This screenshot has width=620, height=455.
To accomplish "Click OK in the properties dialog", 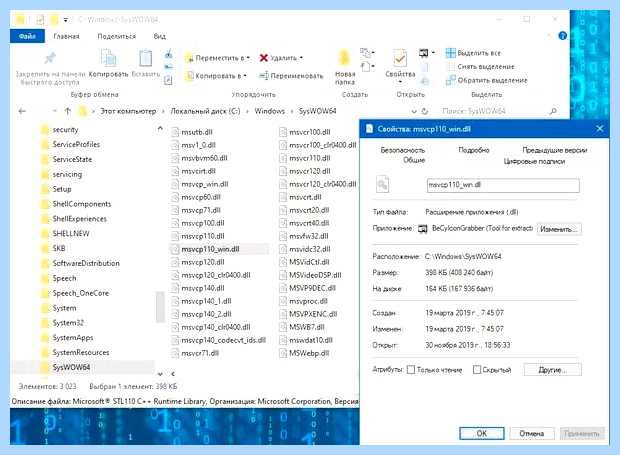I will [482, 433].
